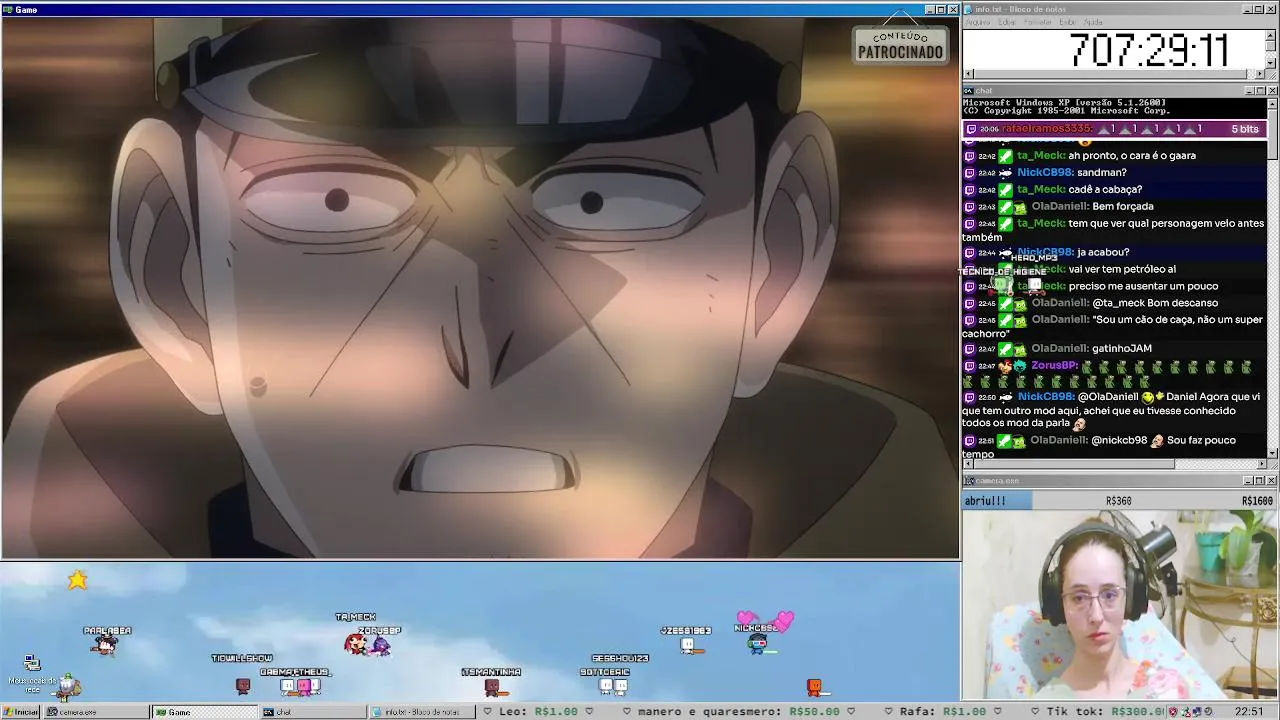Click Notepad horizontal scroll right arrow
The height and width of the screenshot is (720, 1280).
1260,74
